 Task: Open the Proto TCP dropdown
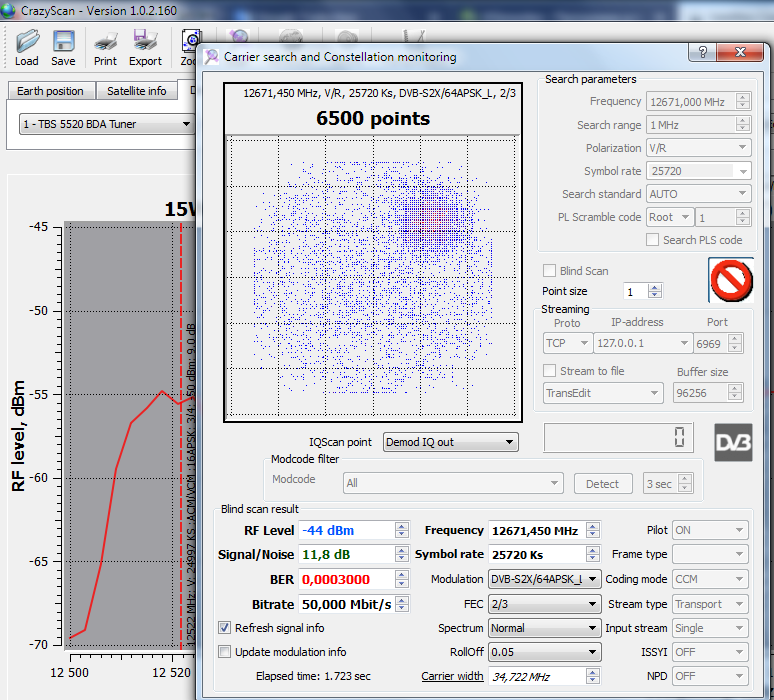pos(567,343)
